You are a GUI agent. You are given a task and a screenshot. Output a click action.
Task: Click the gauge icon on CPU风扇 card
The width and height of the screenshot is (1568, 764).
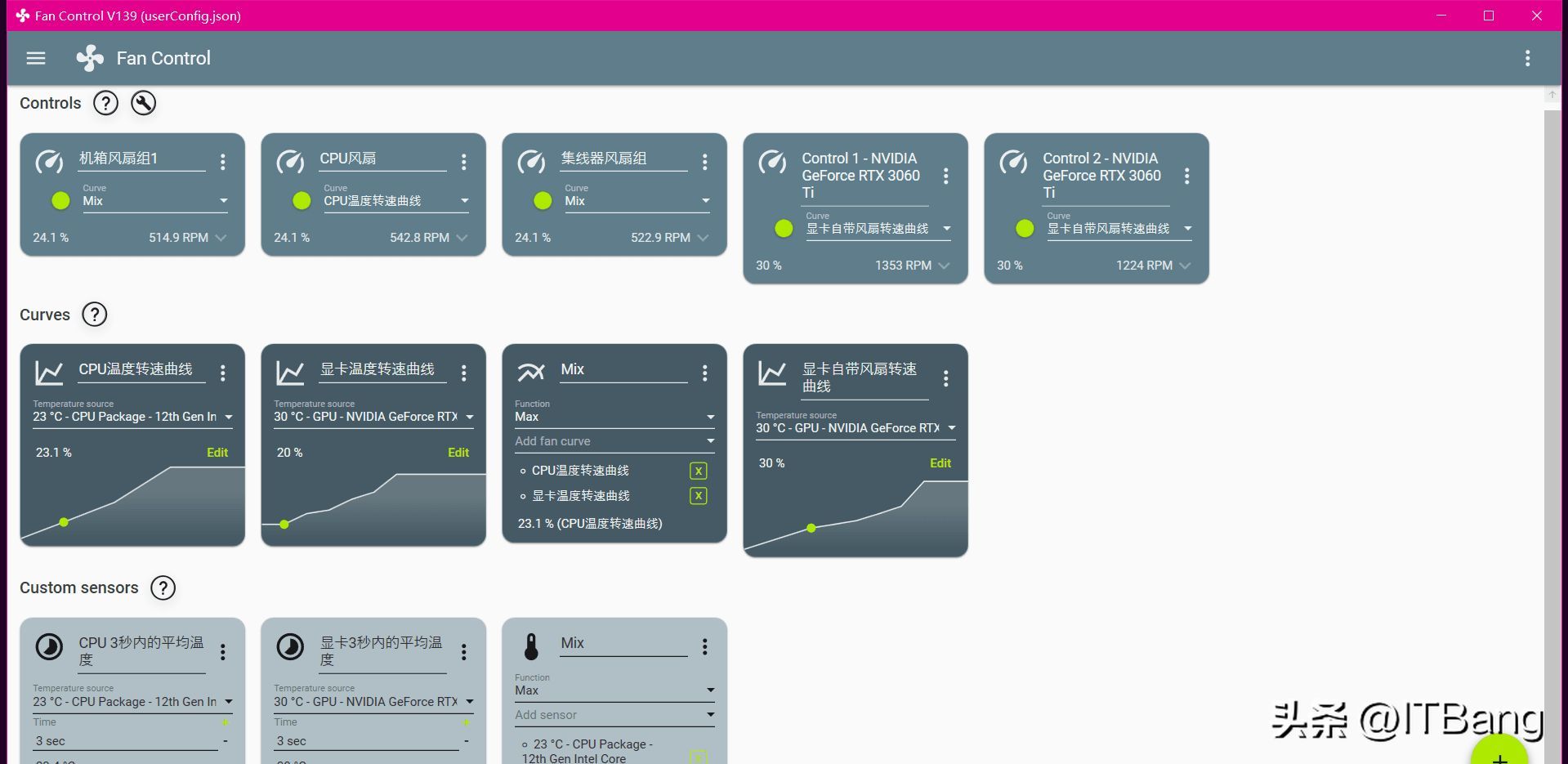click(x=290, y=161)
